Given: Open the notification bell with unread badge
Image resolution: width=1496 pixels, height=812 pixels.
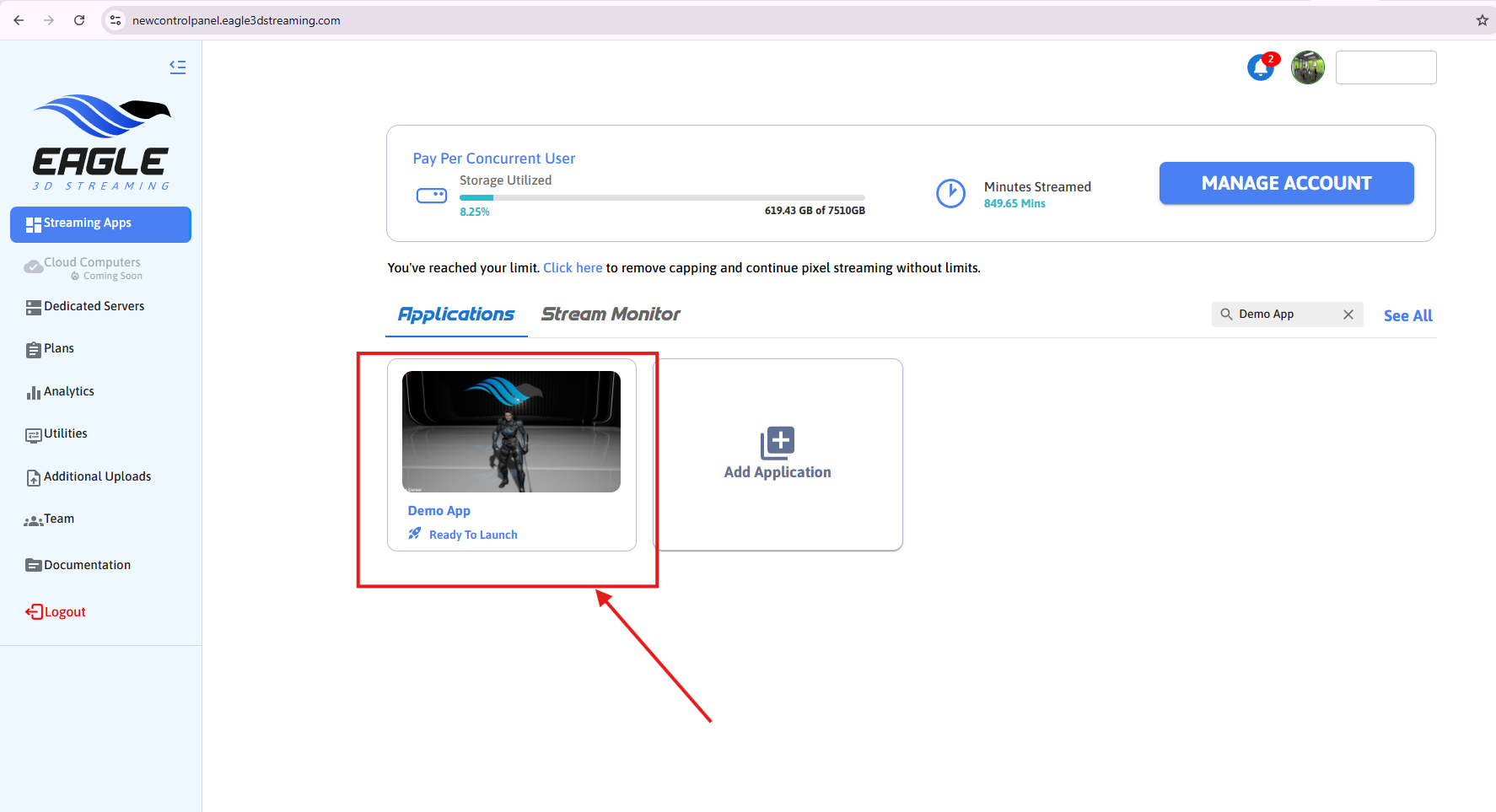Looking at the screenshot, I should [x=1259, y=67].
